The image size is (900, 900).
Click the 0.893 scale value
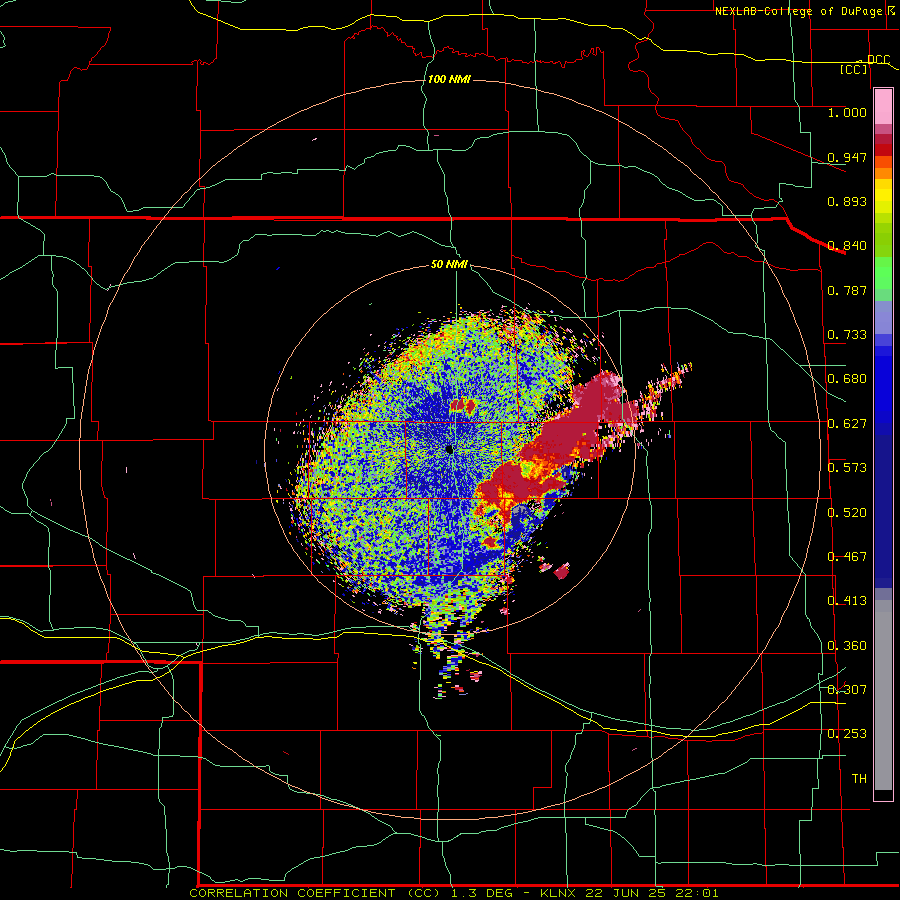(847, 201)
